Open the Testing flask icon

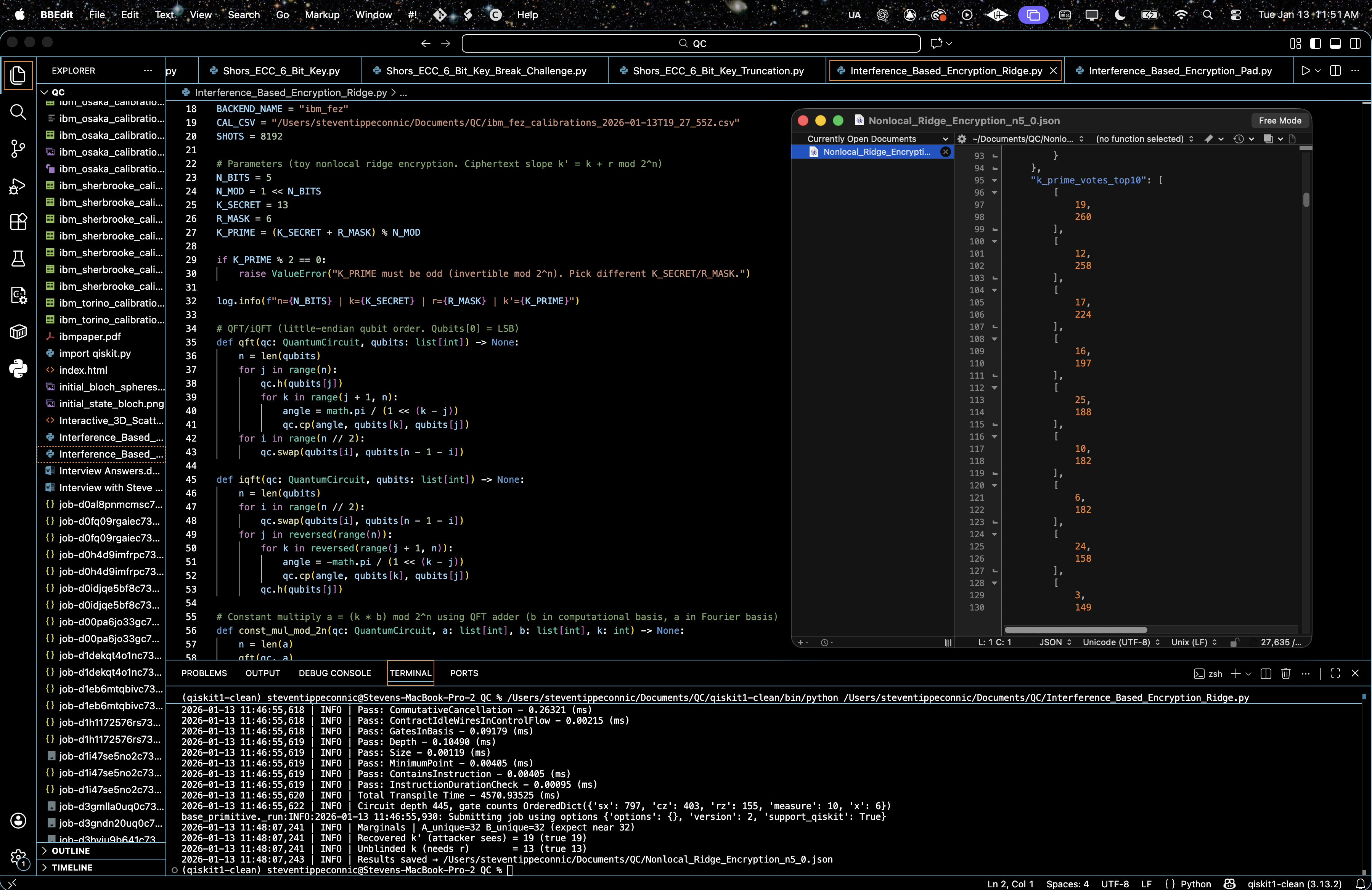(x=18, y=259)
